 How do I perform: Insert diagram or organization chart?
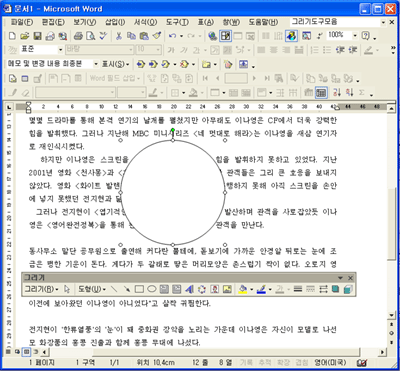coord(202,289)
